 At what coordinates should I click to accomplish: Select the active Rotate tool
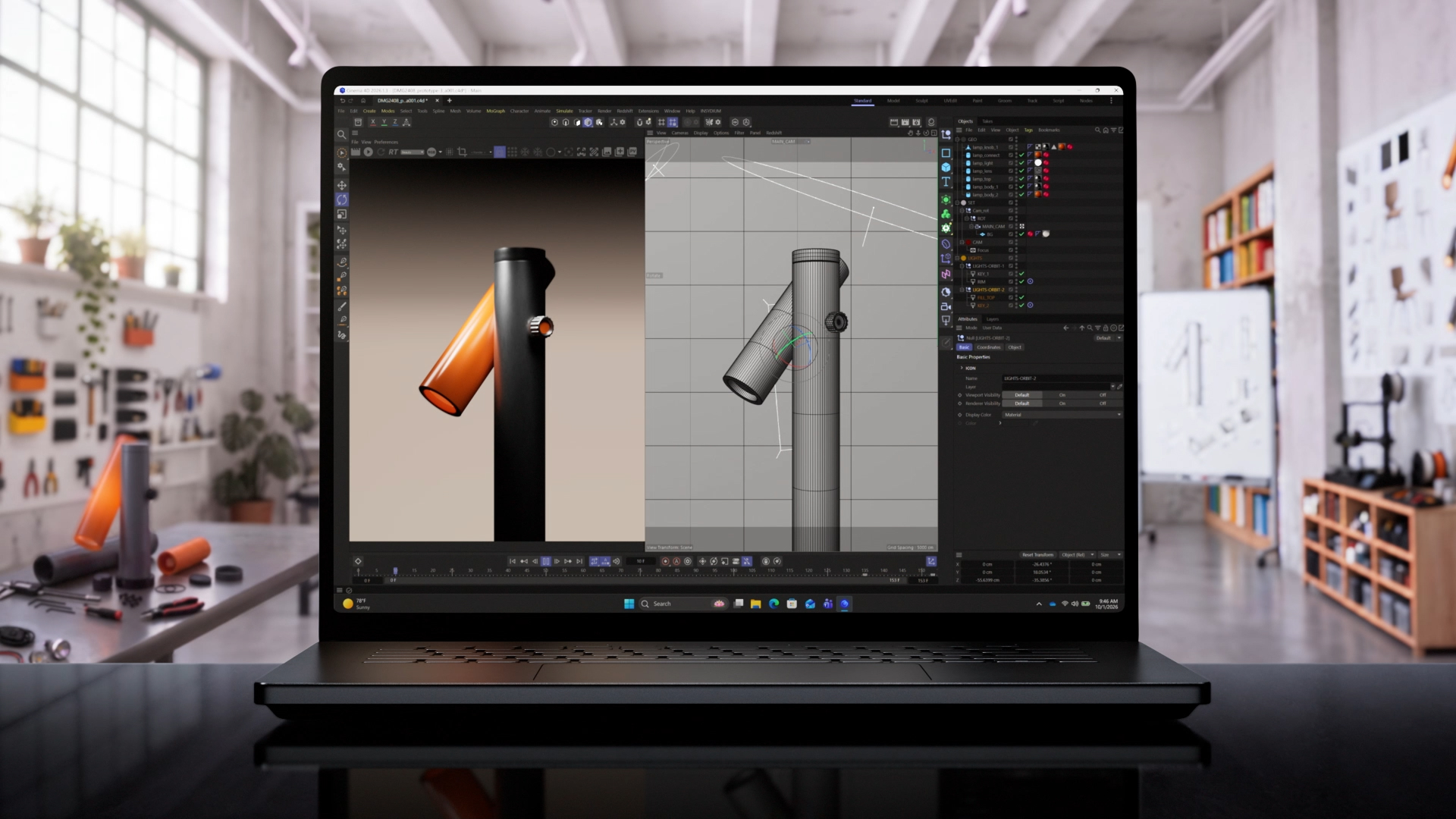pyautogui.click(x=342, y=199)
